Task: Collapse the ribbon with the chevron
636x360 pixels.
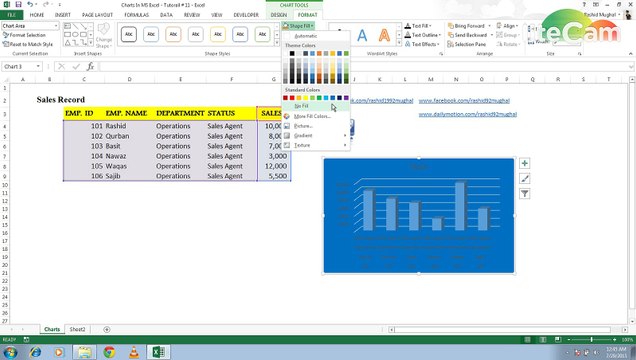Action: 631,54
